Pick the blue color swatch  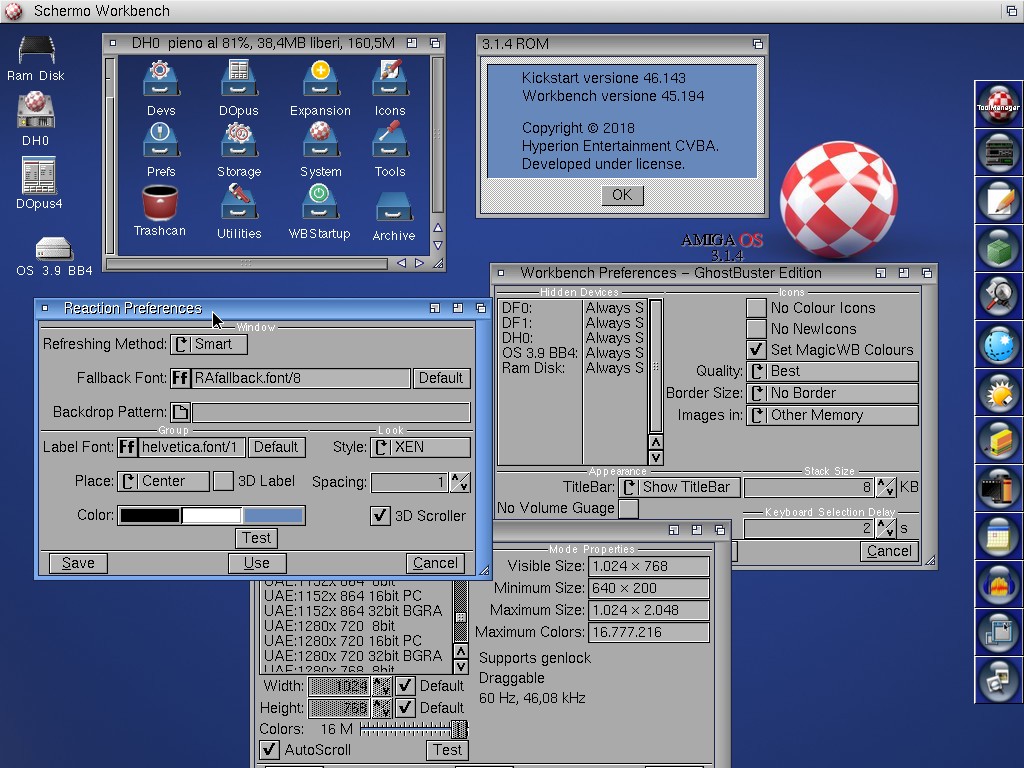pos(273,516)
